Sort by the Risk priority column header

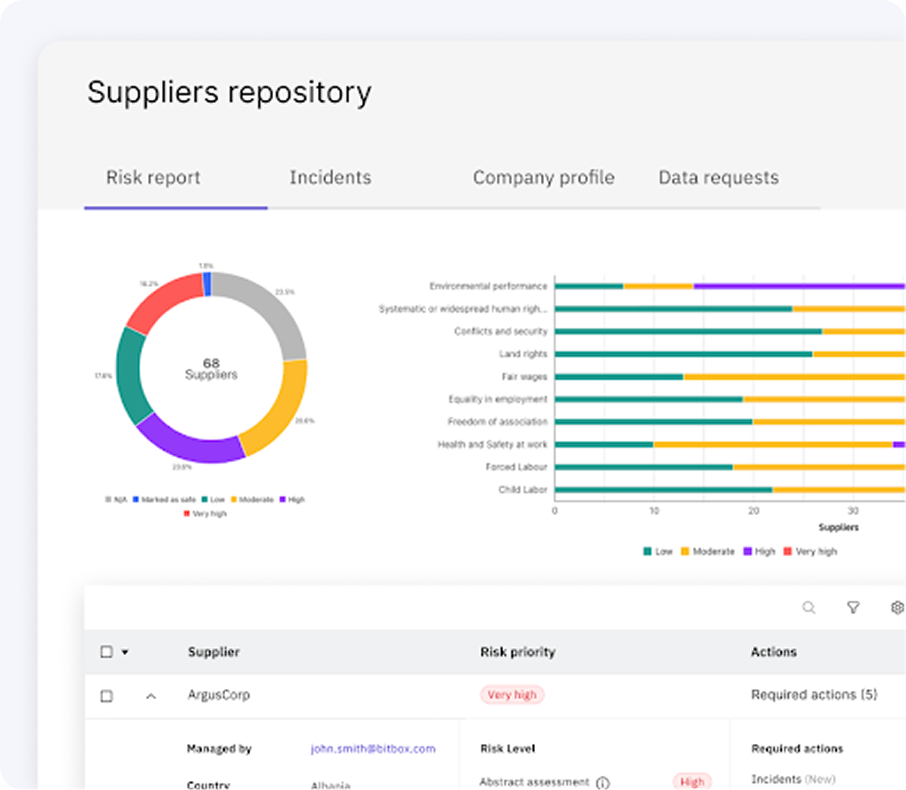coord(517,652)
